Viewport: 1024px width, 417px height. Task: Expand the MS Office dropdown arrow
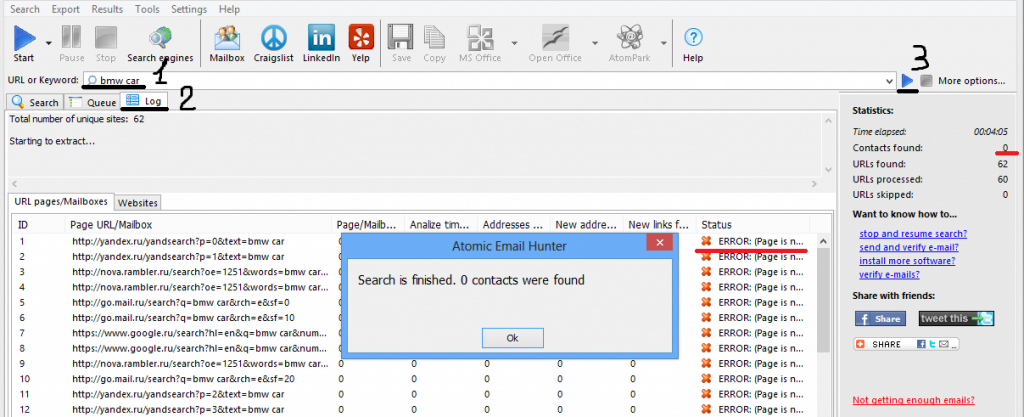click(x=514, y=43)
